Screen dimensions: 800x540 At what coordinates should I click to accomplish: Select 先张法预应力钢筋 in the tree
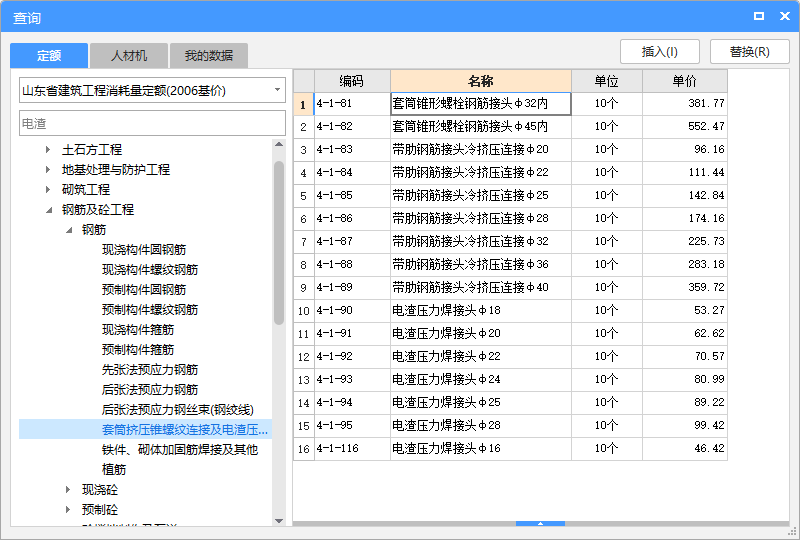[150, 370]
